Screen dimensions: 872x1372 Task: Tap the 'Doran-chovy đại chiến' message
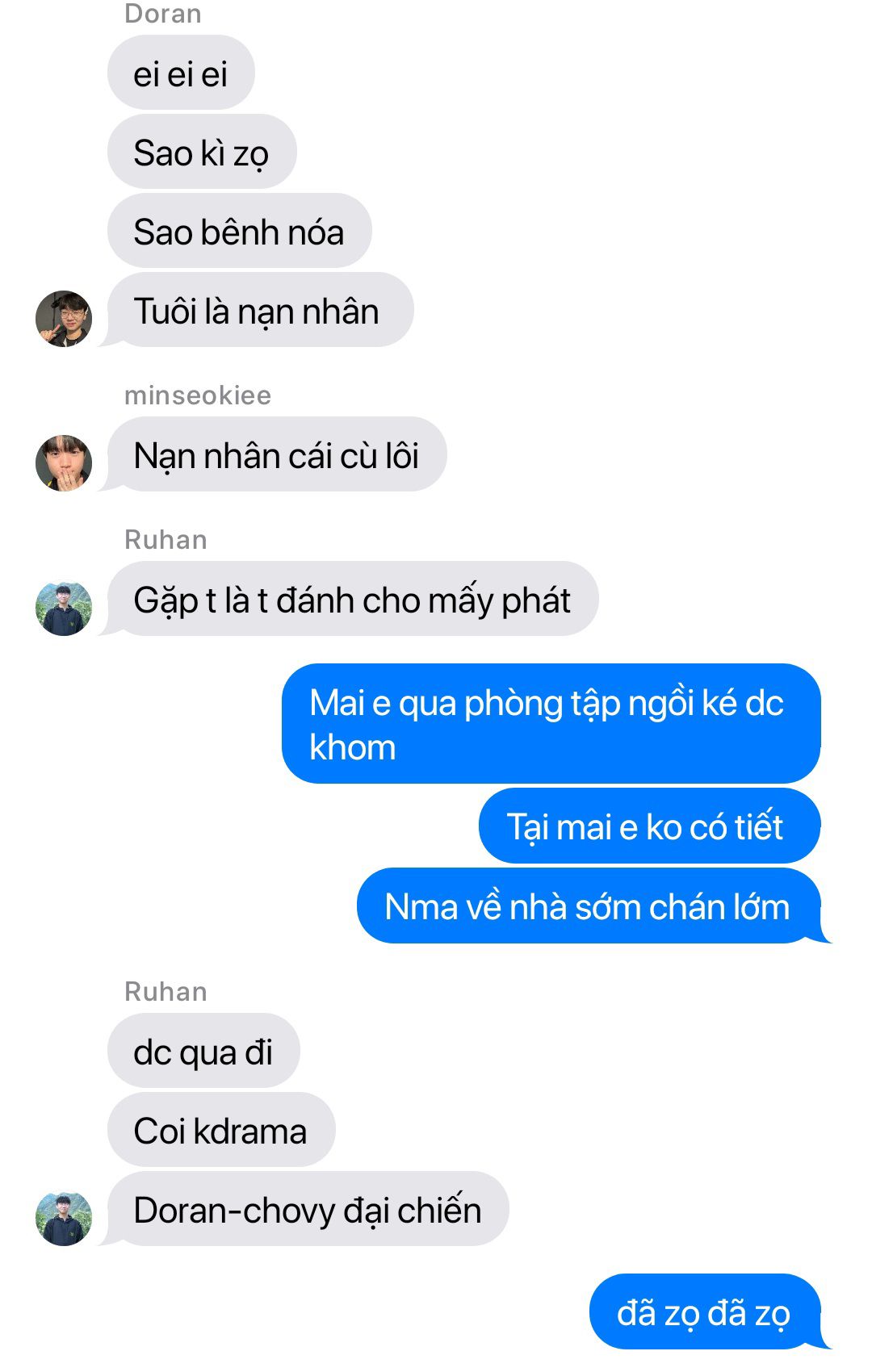click(x=304, y=1209)
